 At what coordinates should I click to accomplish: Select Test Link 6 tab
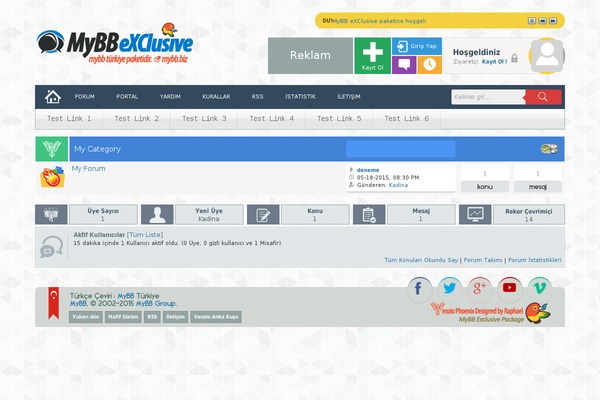tap(406, 119)
